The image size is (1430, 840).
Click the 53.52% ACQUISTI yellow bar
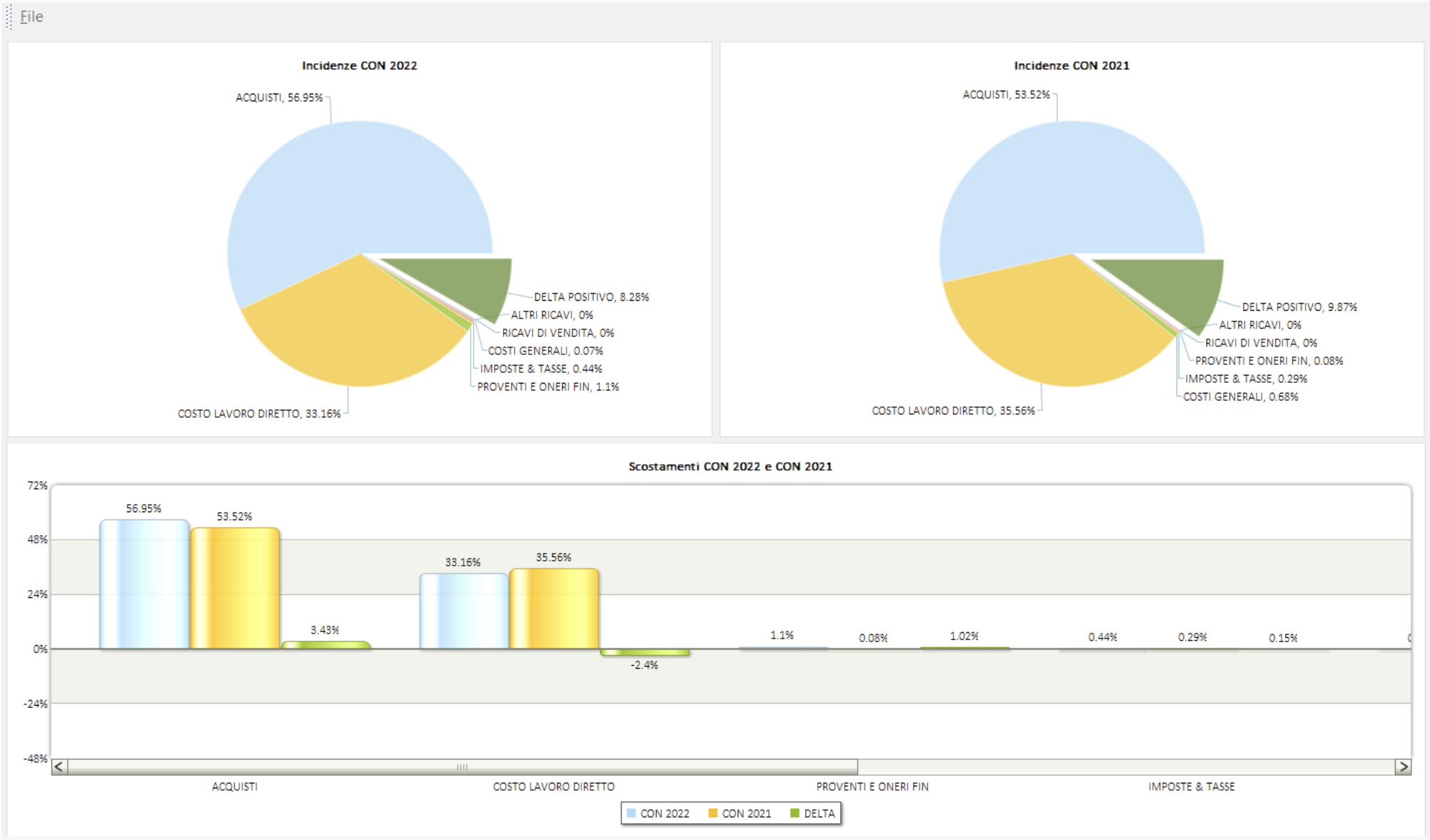point(234,588)
